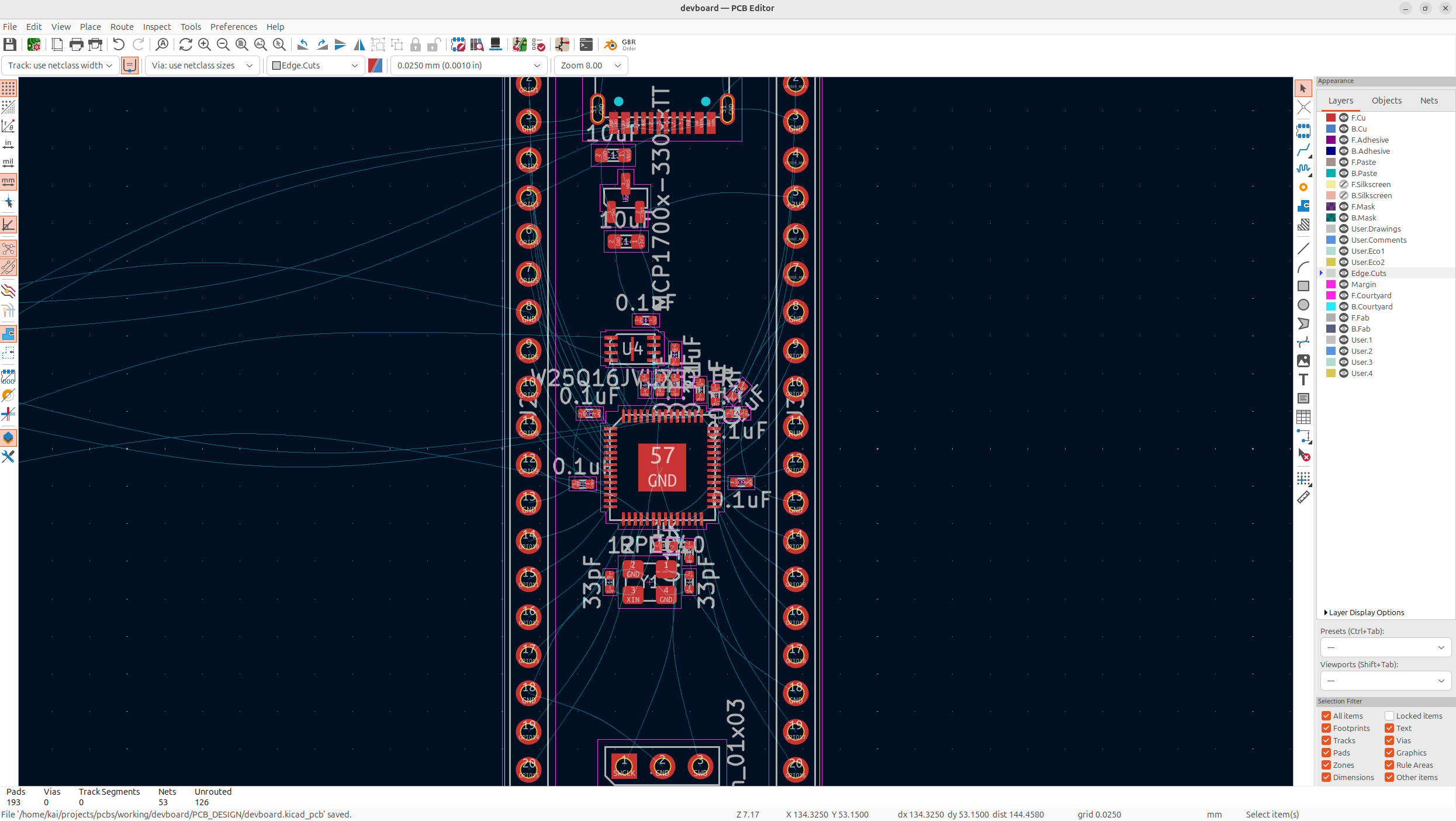Open the Route menu
This screenshot has width=1456, height=821.
coord(122,27)
